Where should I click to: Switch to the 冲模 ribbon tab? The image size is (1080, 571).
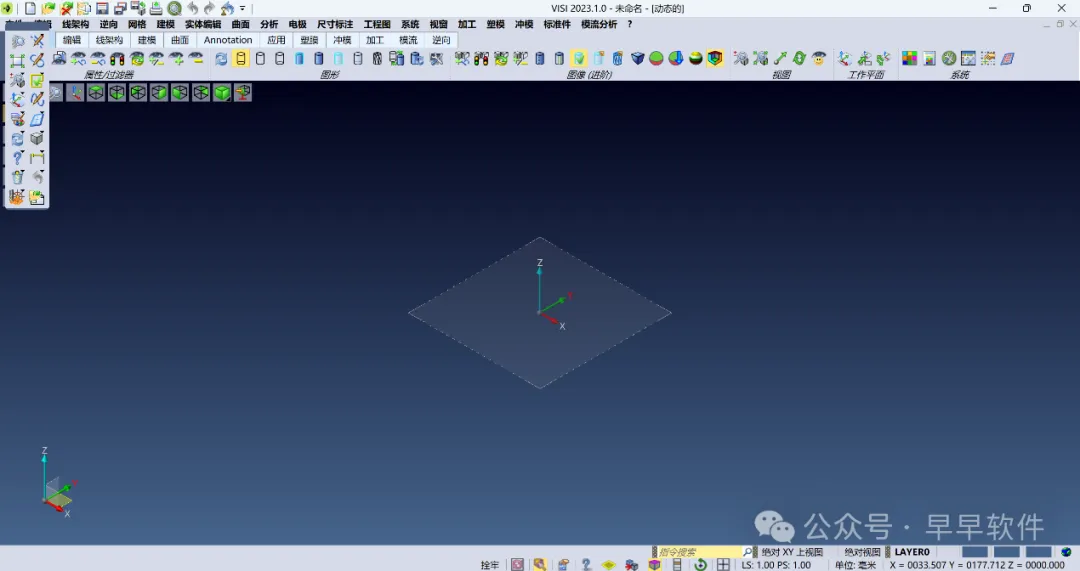342,40
